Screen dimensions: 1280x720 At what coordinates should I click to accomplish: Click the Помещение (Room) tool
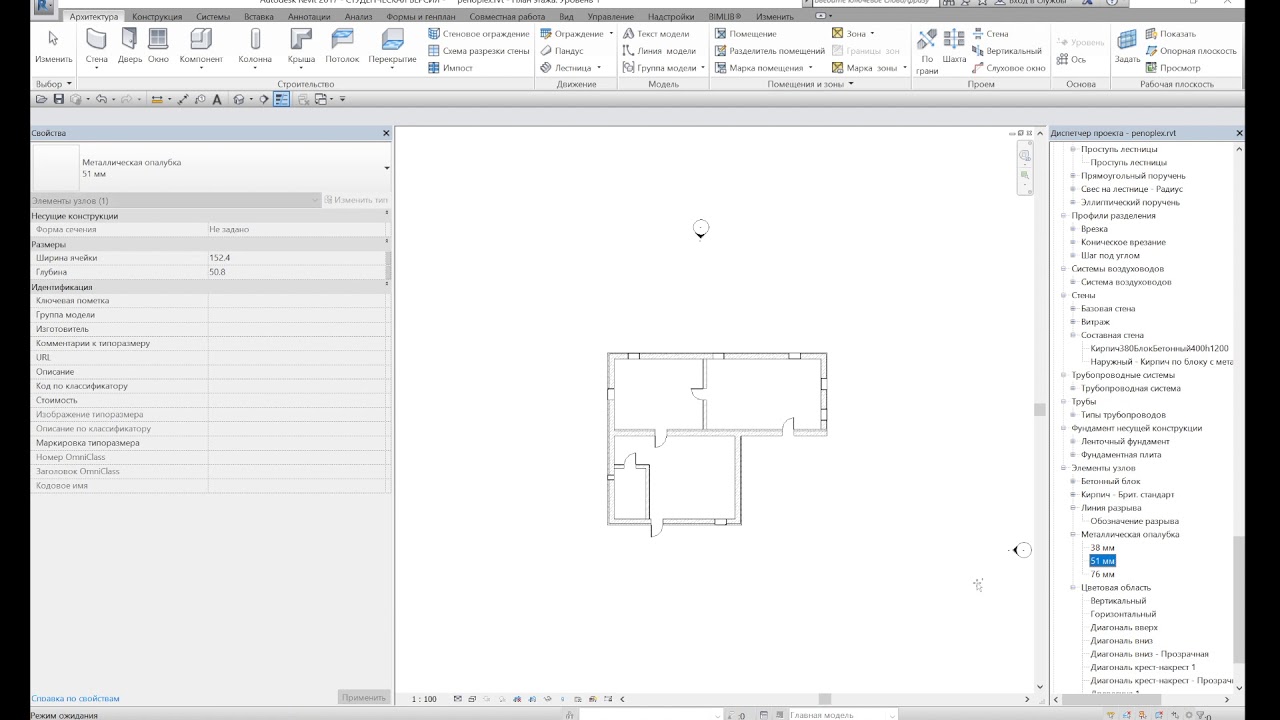[746, 34]
